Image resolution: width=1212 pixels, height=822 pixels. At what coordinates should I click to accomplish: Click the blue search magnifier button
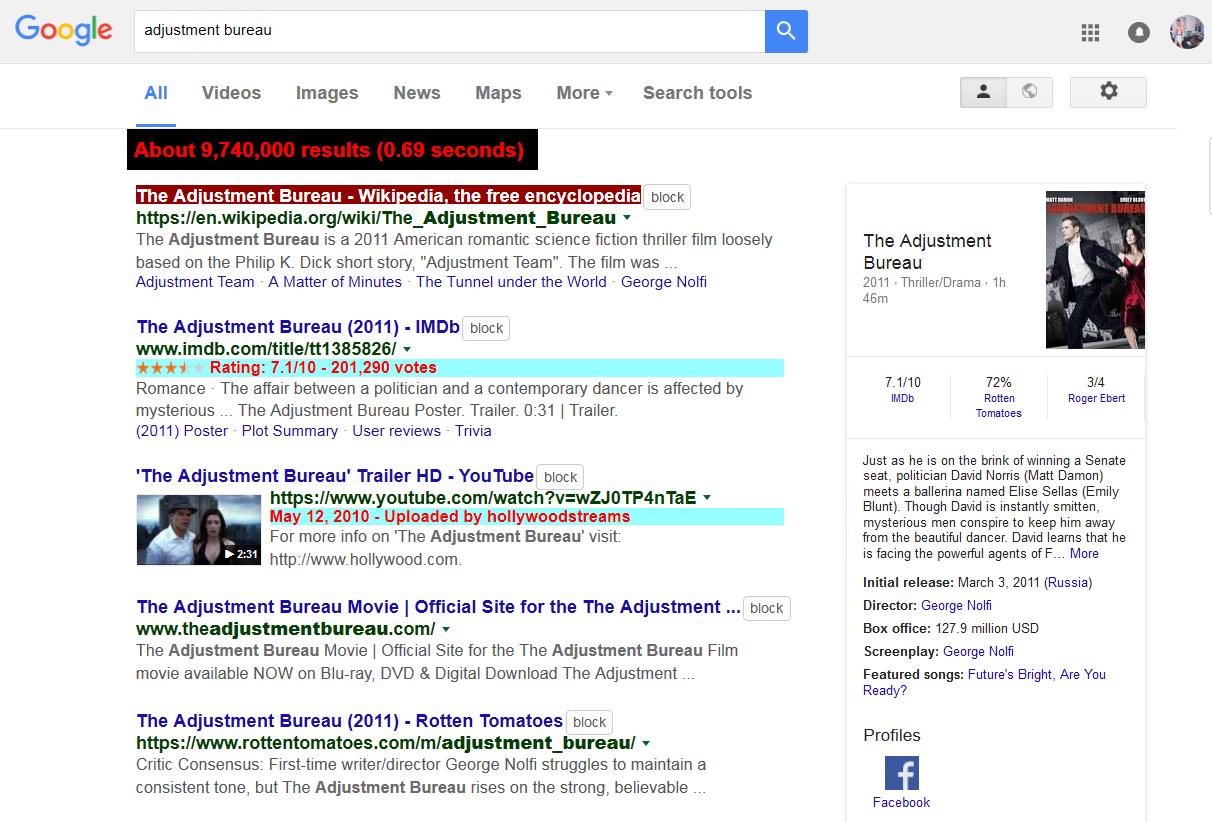tap(786, 31)
